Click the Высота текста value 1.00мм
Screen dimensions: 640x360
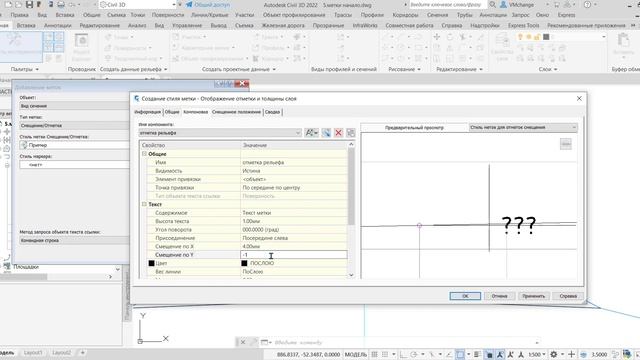294,221
